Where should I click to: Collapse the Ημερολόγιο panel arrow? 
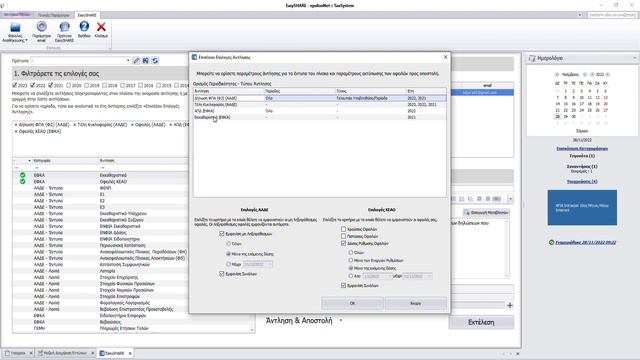(x=635, y=58)
